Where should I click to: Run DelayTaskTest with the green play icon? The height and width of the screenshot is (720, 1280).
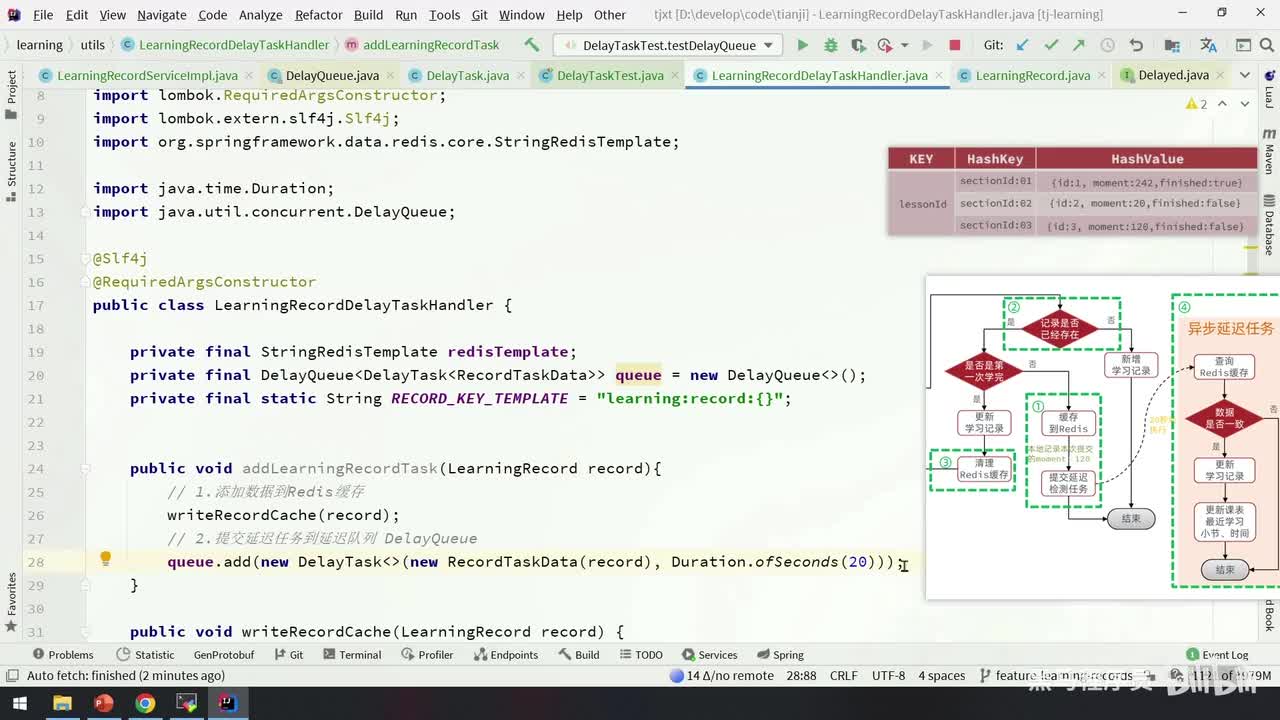click(x=802, y=45)
